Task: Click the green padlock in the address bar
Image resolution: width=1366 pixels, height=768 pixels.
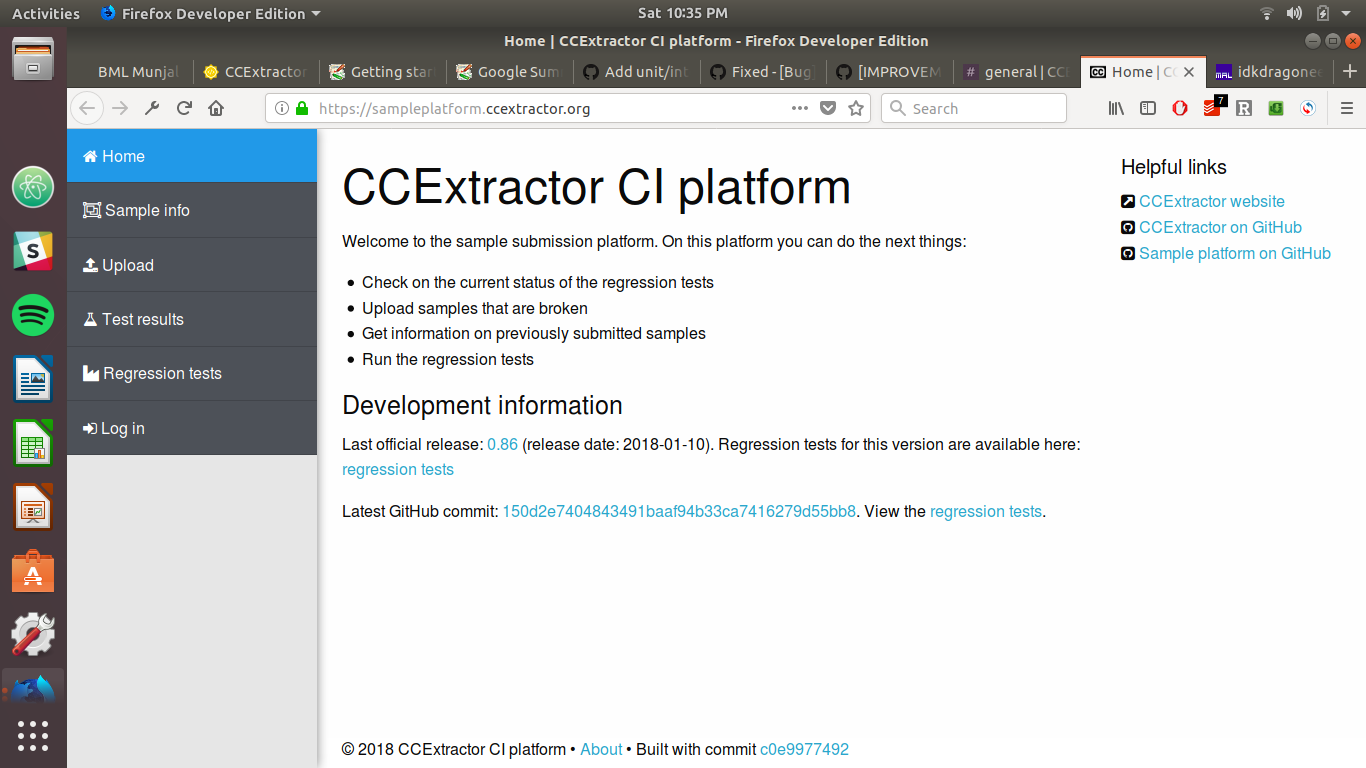Action: coord(302,108)
